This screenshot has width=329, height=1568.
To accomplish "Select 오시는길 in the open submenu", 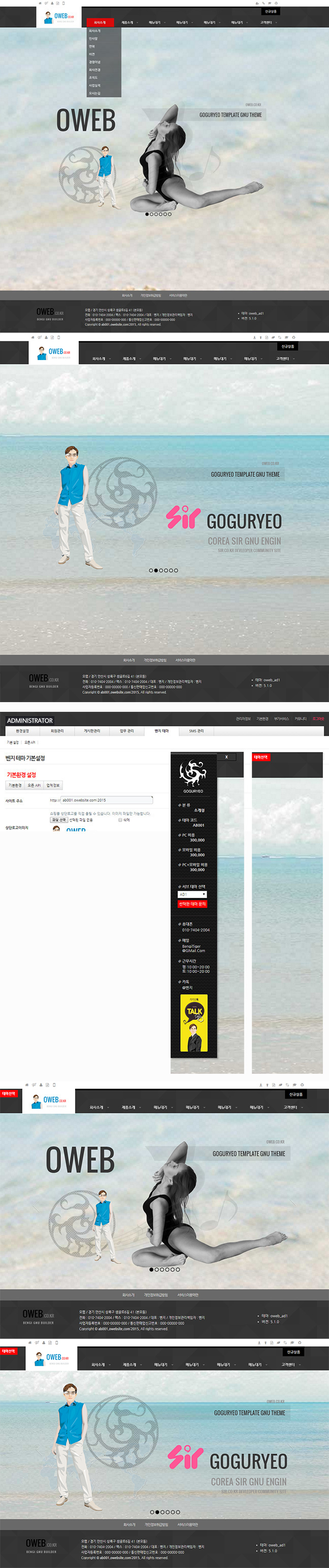I will click(x=95, y=93).
